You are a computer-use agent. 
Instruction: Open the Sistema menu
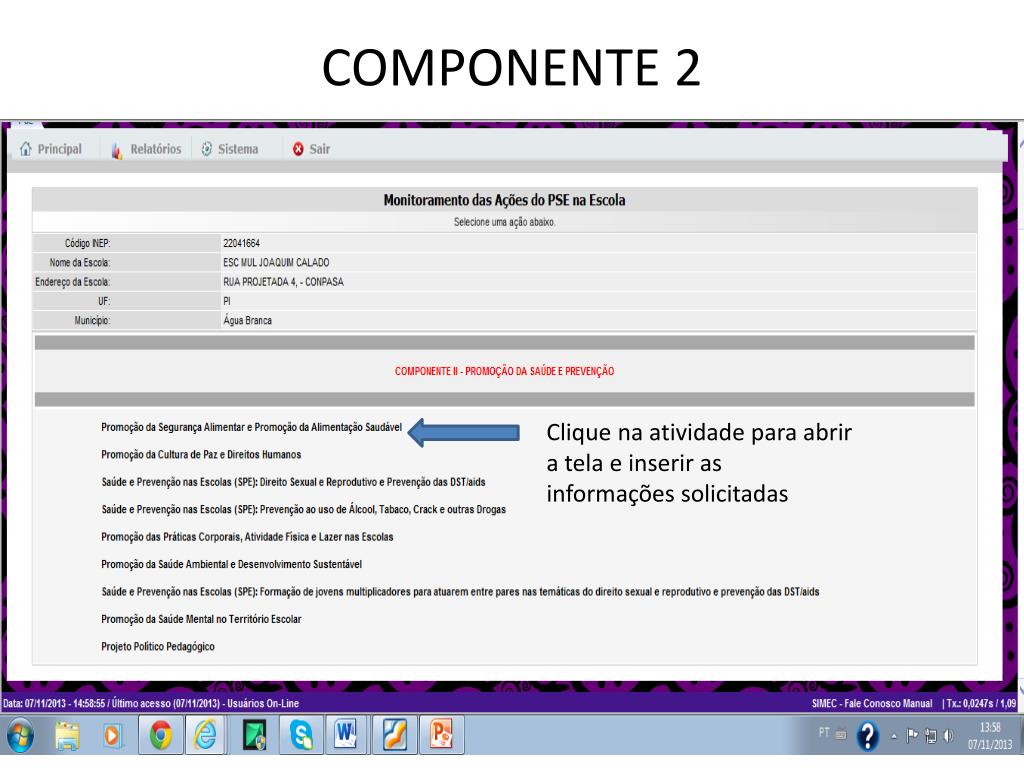(x=229, y=149)
